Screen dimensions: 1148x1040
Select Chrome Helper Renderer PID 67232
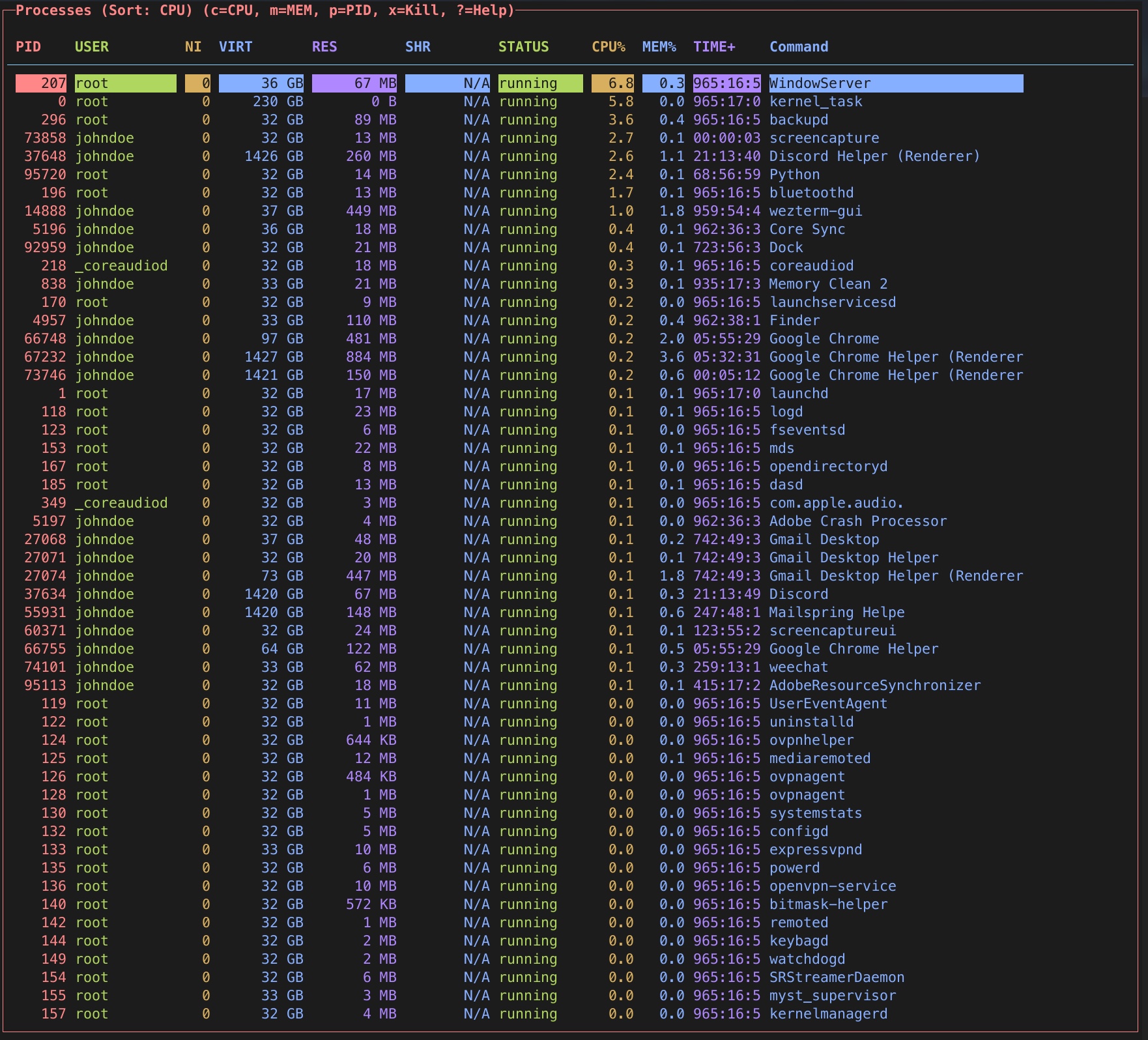pyautogui.click(x=519, y=357)
